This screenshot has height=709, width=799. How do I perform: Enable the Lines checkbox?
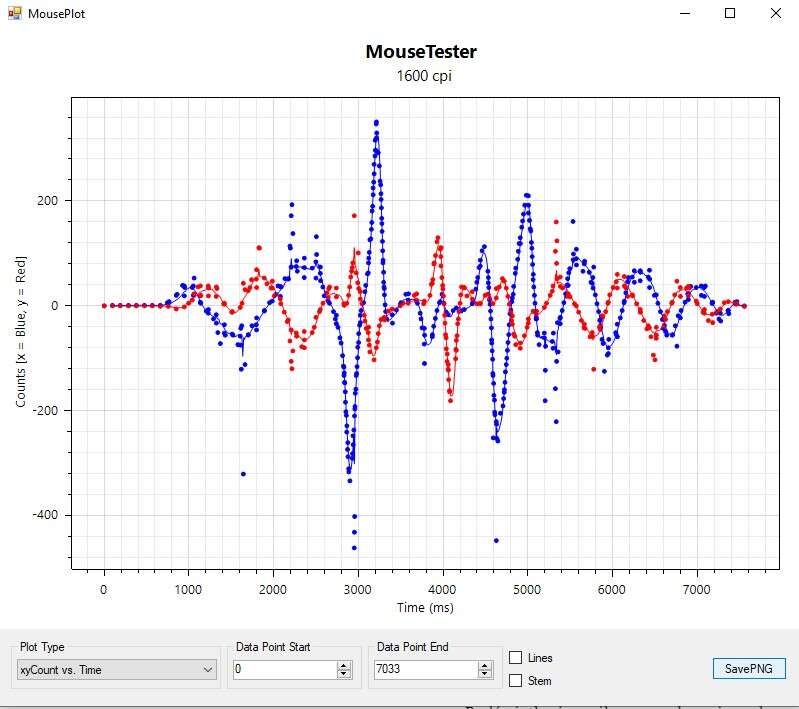pos(516,658)
